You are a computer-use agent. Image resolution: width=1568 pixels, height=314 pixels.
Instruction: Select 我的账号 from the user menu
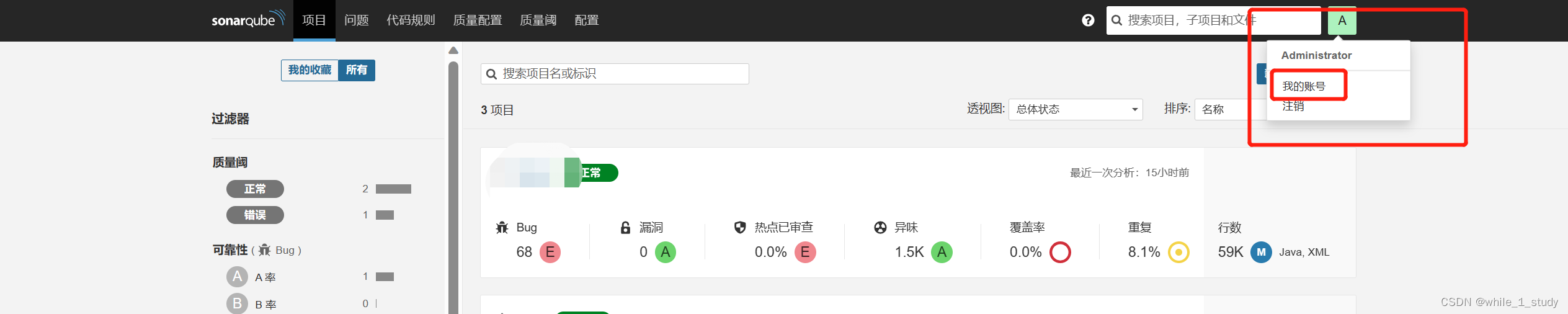[1304, 86]
